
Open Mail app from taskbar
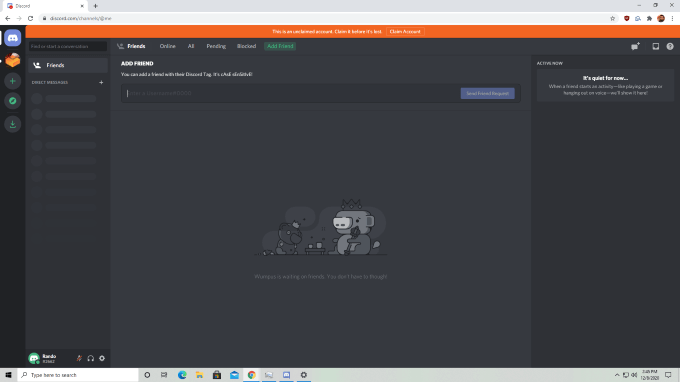234,375
